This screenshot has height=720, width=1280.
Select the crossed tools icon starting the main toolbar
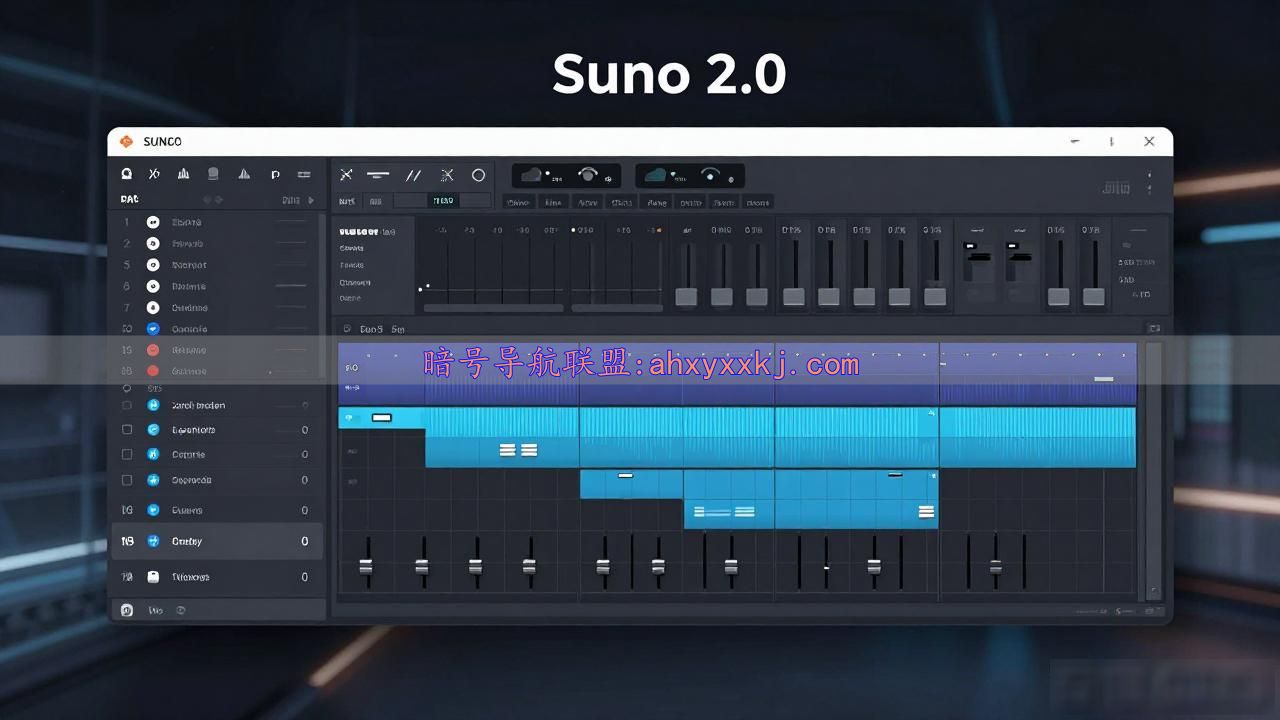point(346,175)
